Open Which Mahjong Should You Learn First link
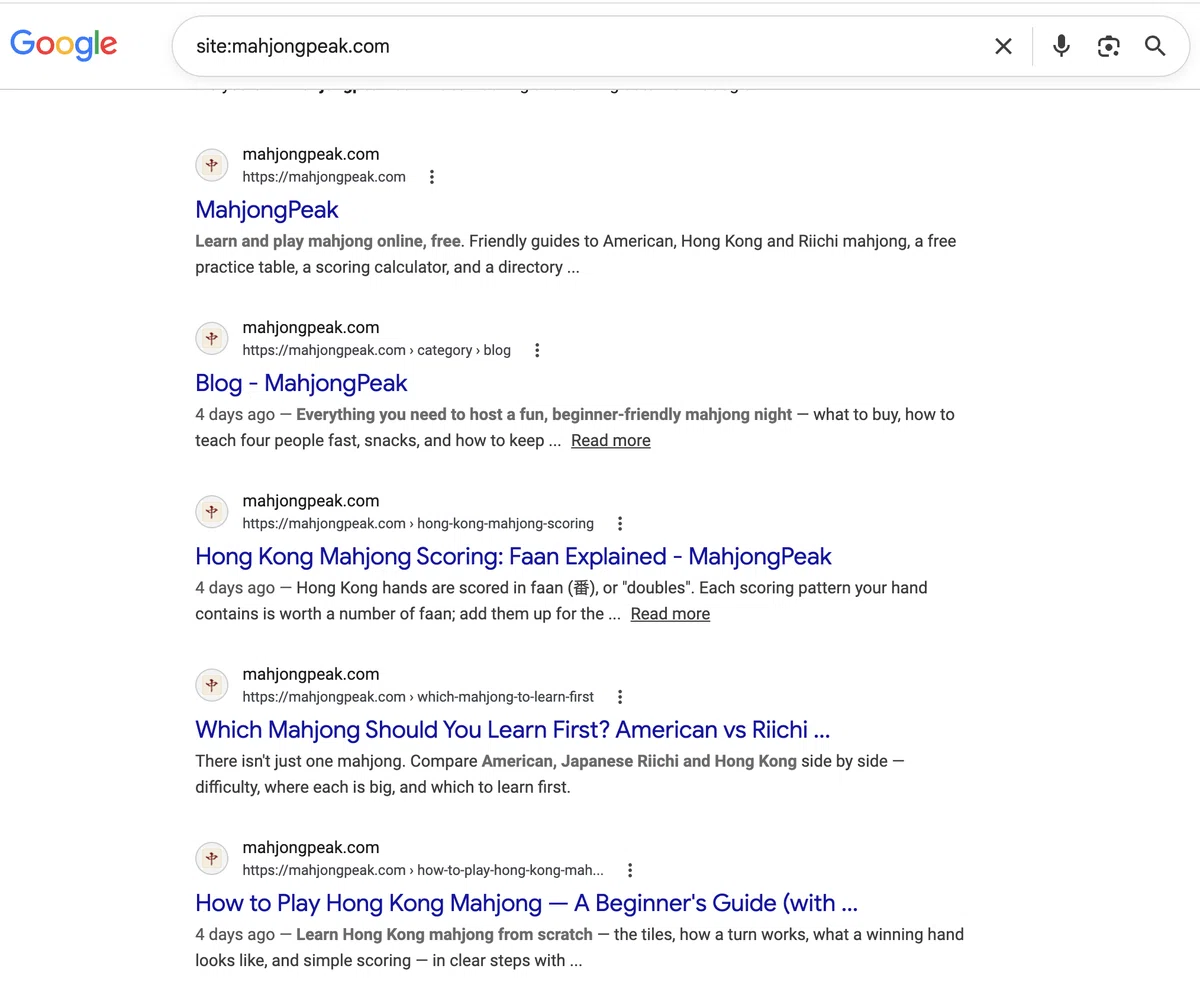Screen dimensions: 1200x1001 [x=512, y=730]
